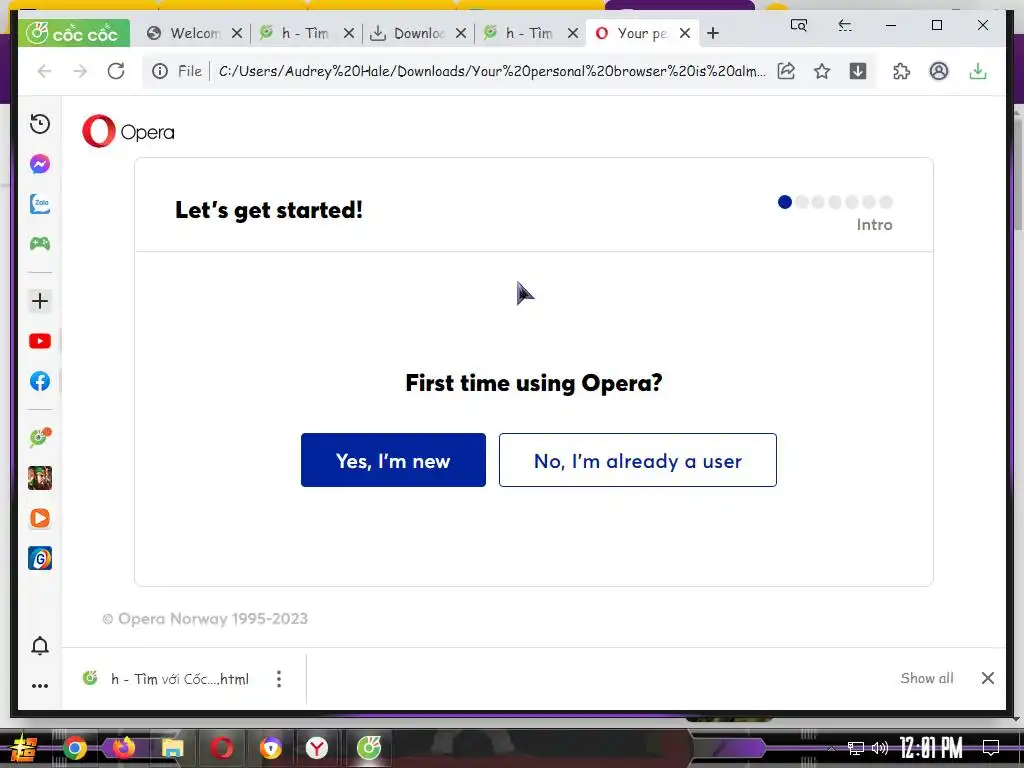Share this page via the share icon
The width and height of the screenshot is (1024, 768).
786,71
